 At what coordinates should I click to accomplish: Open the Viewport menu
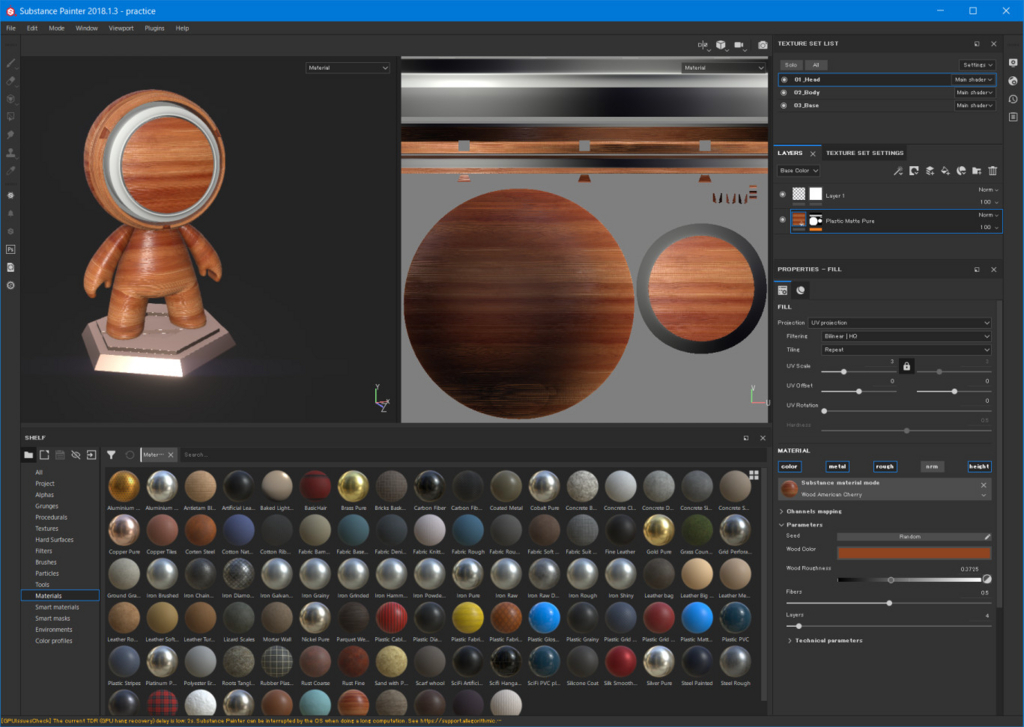[x=121, y=28]
